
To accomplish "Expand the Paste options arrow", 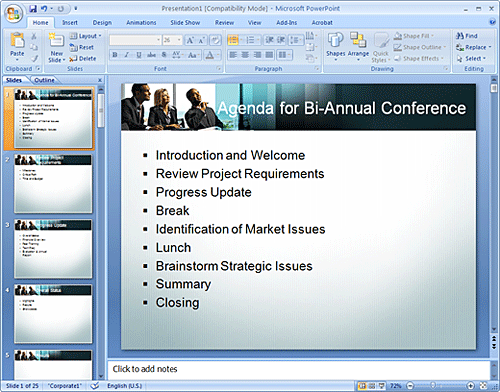I will pos(17,60).
